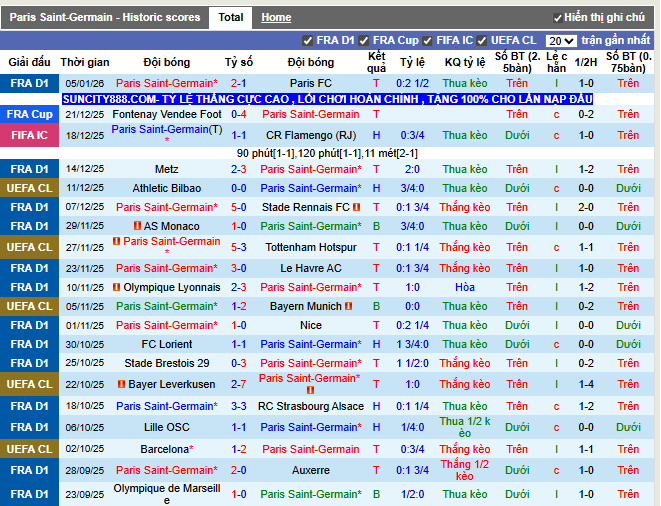
Task: Click half-time score 1-4 in Bayer Leverkusen row
Action: [586, 384]
